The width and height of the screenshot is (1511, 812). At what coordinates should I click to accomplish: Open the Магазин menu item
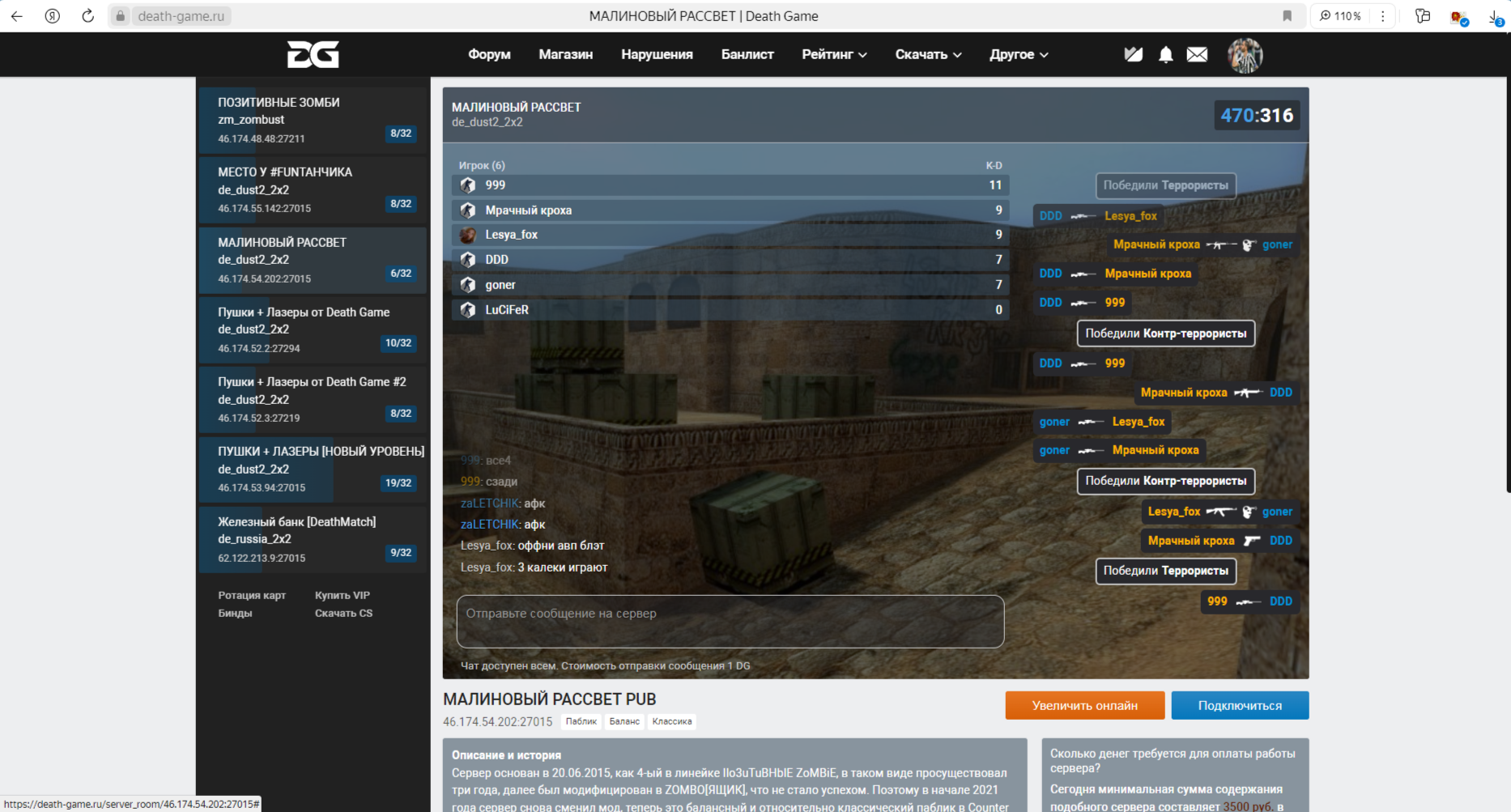(x=566, y=54)
